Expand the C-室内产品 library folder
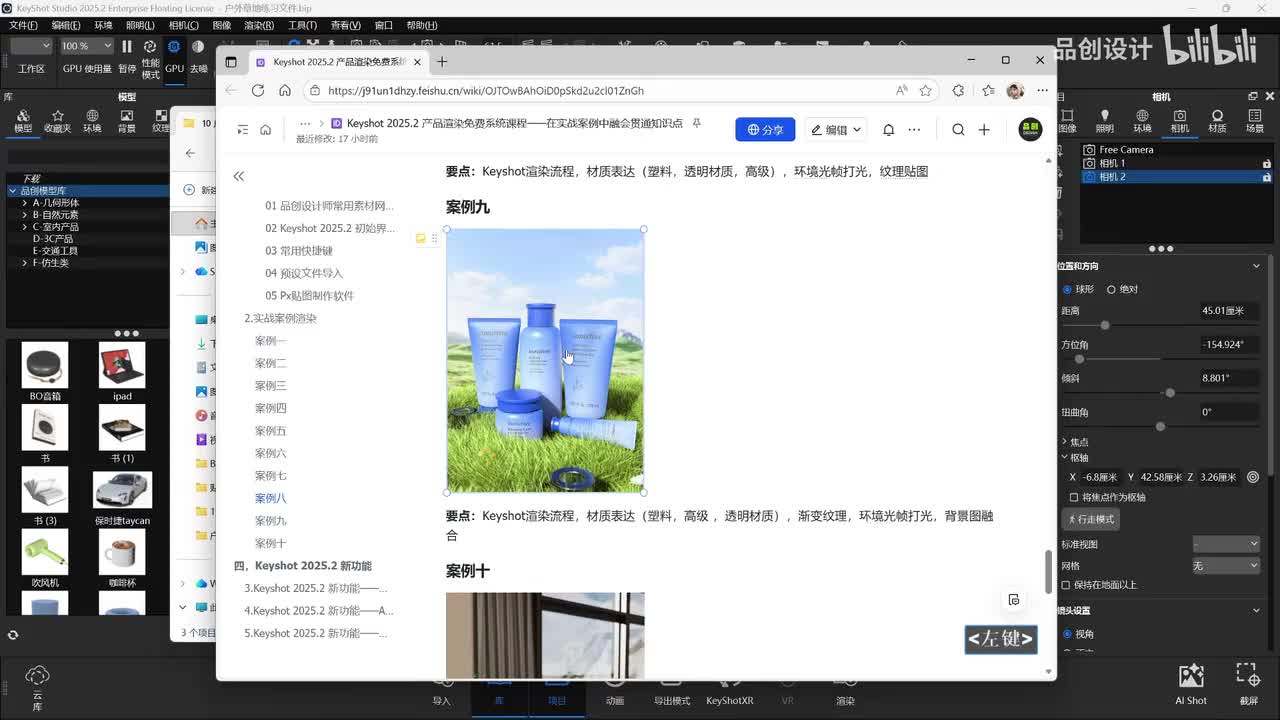The height and width of the screenshot is (720, 1280). click(24, 227)
